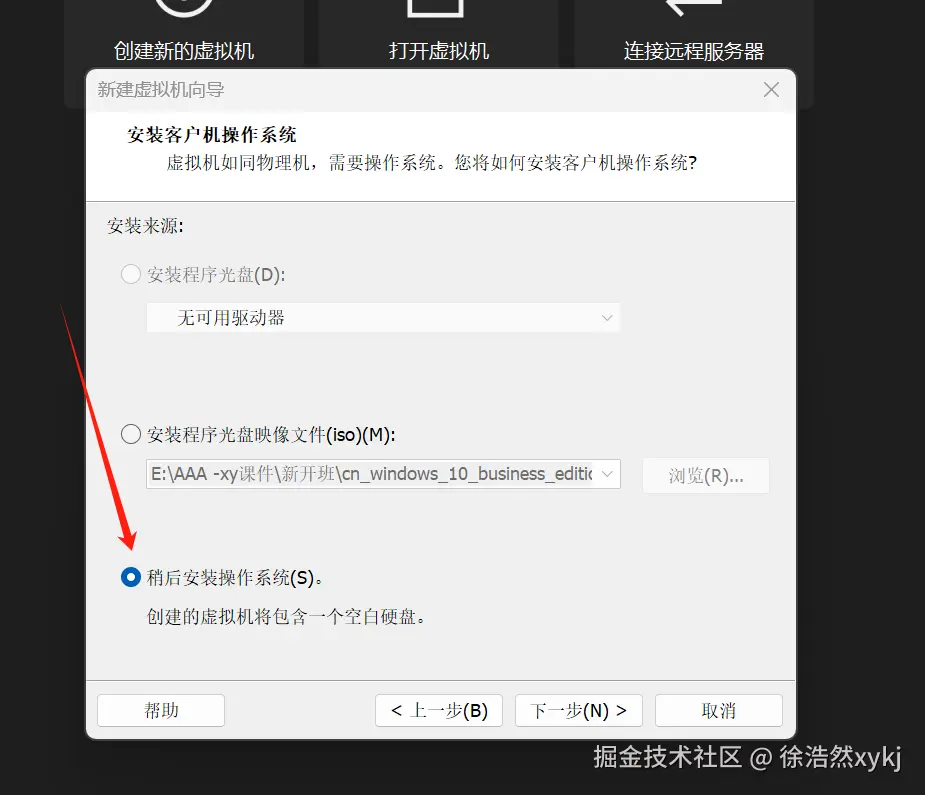The image size is (925, 795).
Task: Open the ISO path dropdown arrow
Action: coord(607,474)
